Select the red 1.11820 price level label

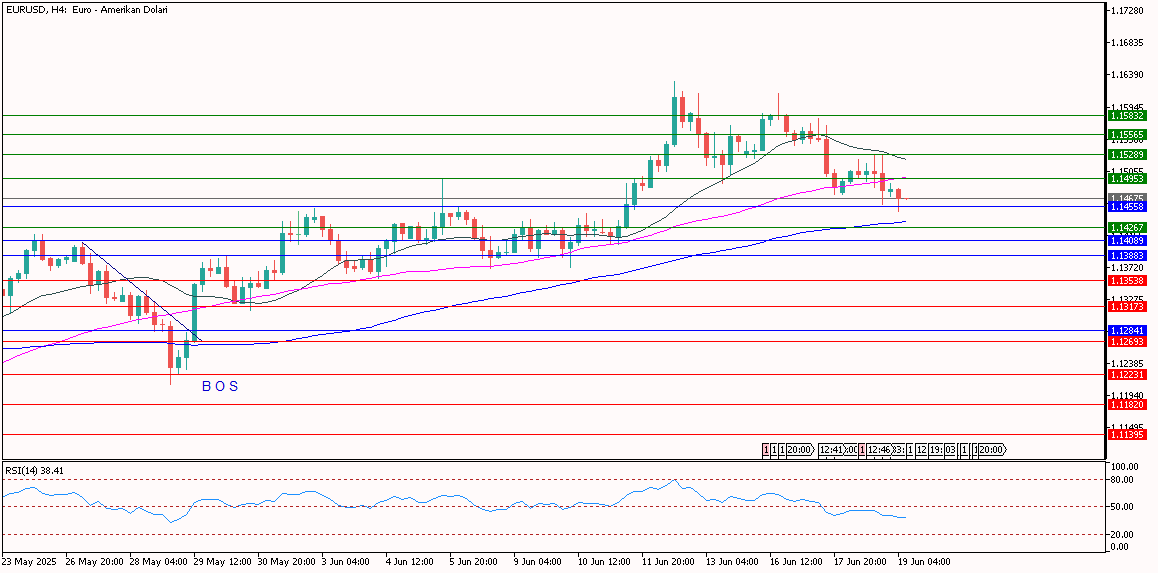1127,405
